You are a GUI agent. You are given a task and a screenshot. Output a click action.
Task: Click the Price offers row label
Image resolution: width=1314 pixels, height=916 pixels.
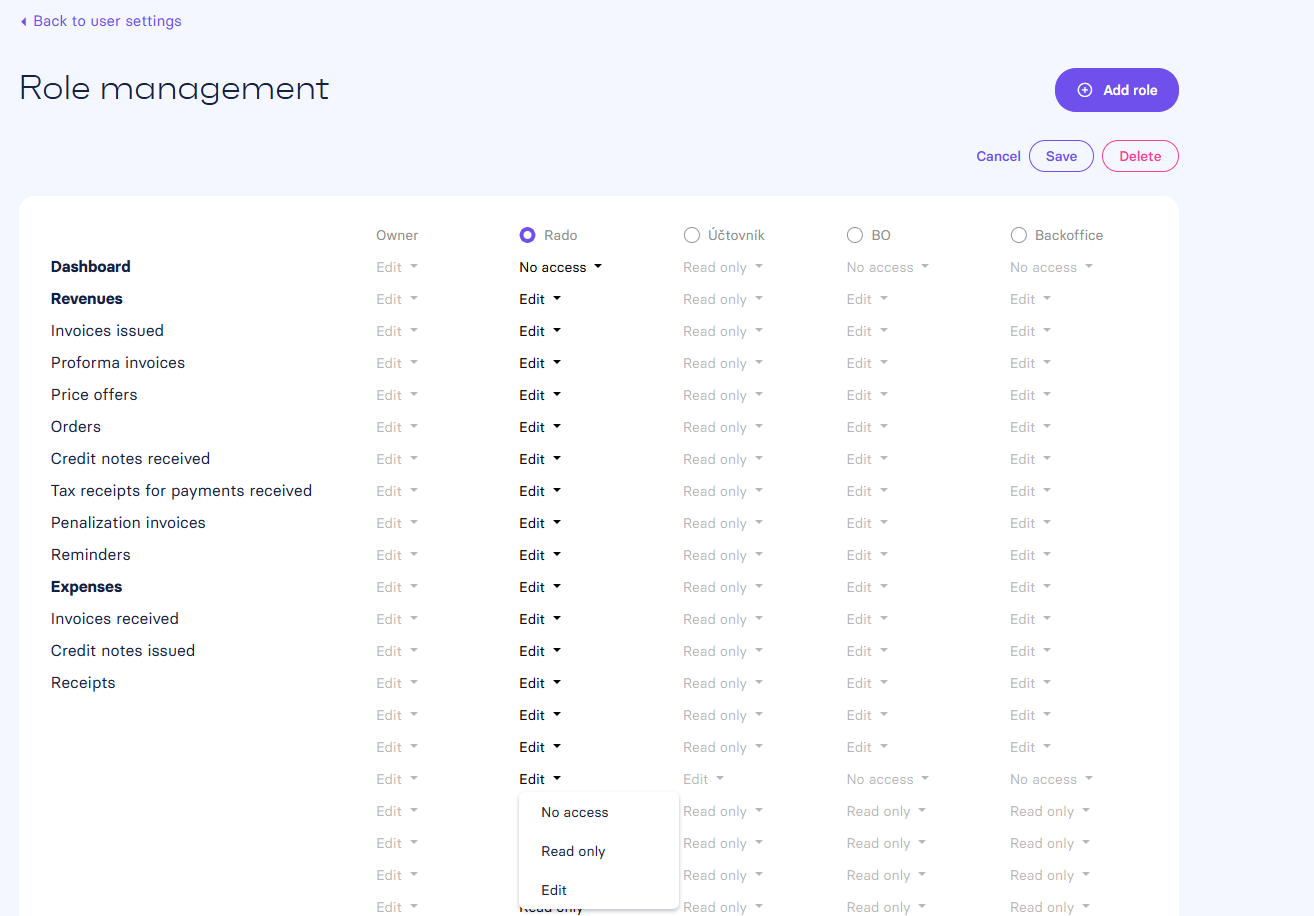click(x=94, y=395)
